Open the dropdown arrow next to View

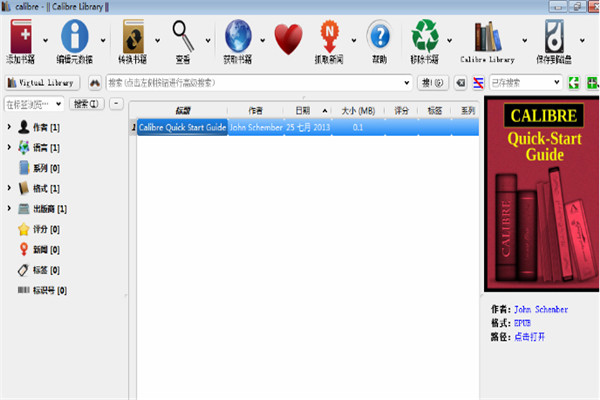pyautogui.click(x=208, y=40)
